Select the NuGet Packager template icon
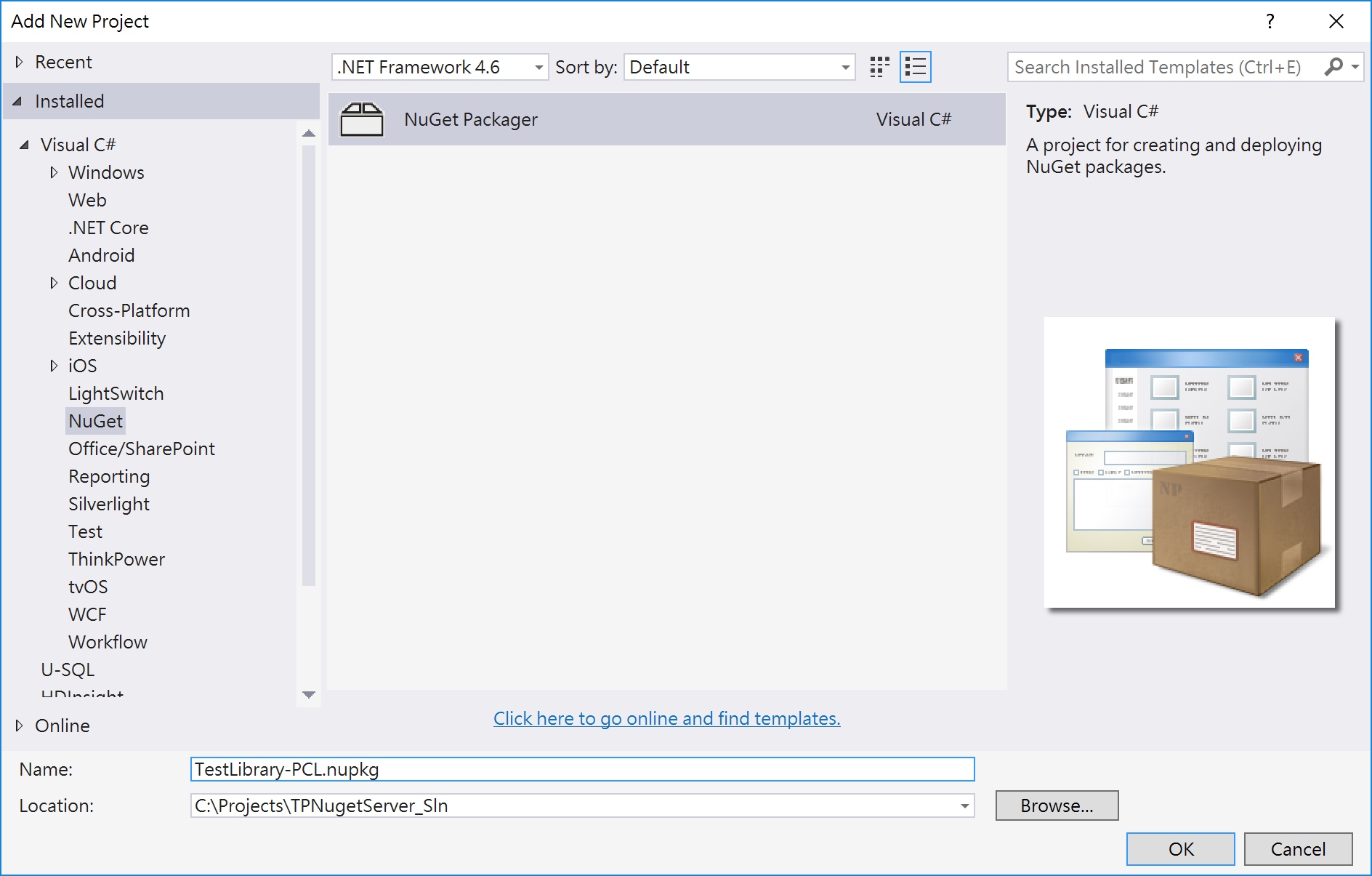This screenshot has height=876, width=1372. pyautogui.click(x=362, y=119)
